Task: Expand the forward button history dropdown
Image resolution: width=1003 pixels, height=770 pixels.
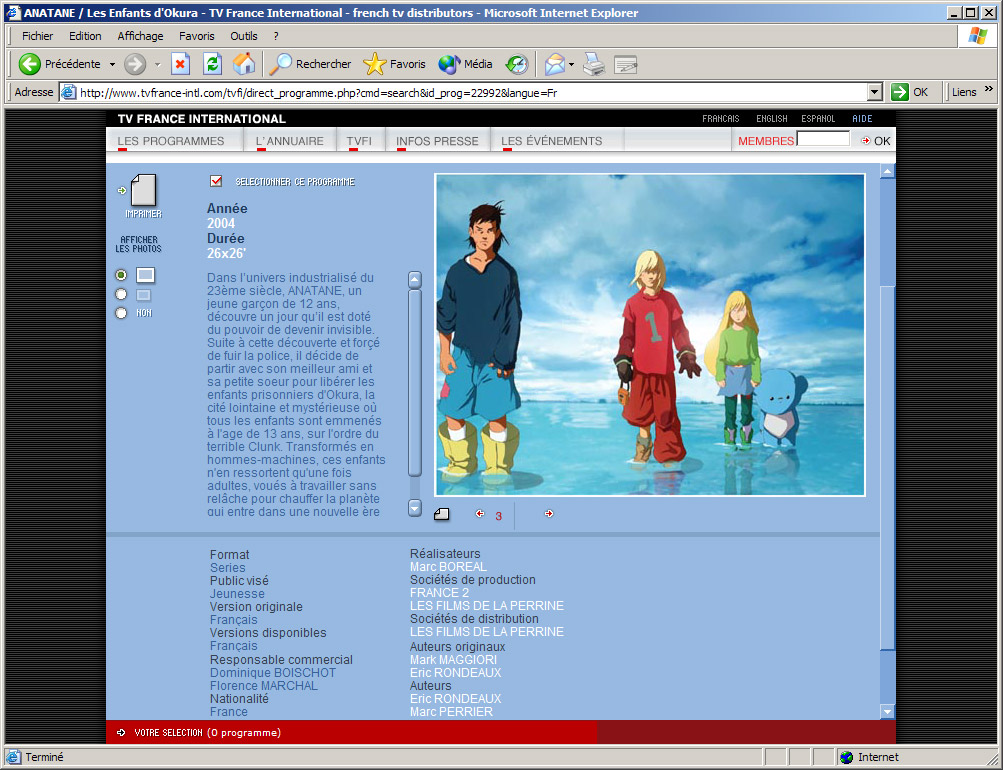Action: pyautogui.click(x=157, y=65)
